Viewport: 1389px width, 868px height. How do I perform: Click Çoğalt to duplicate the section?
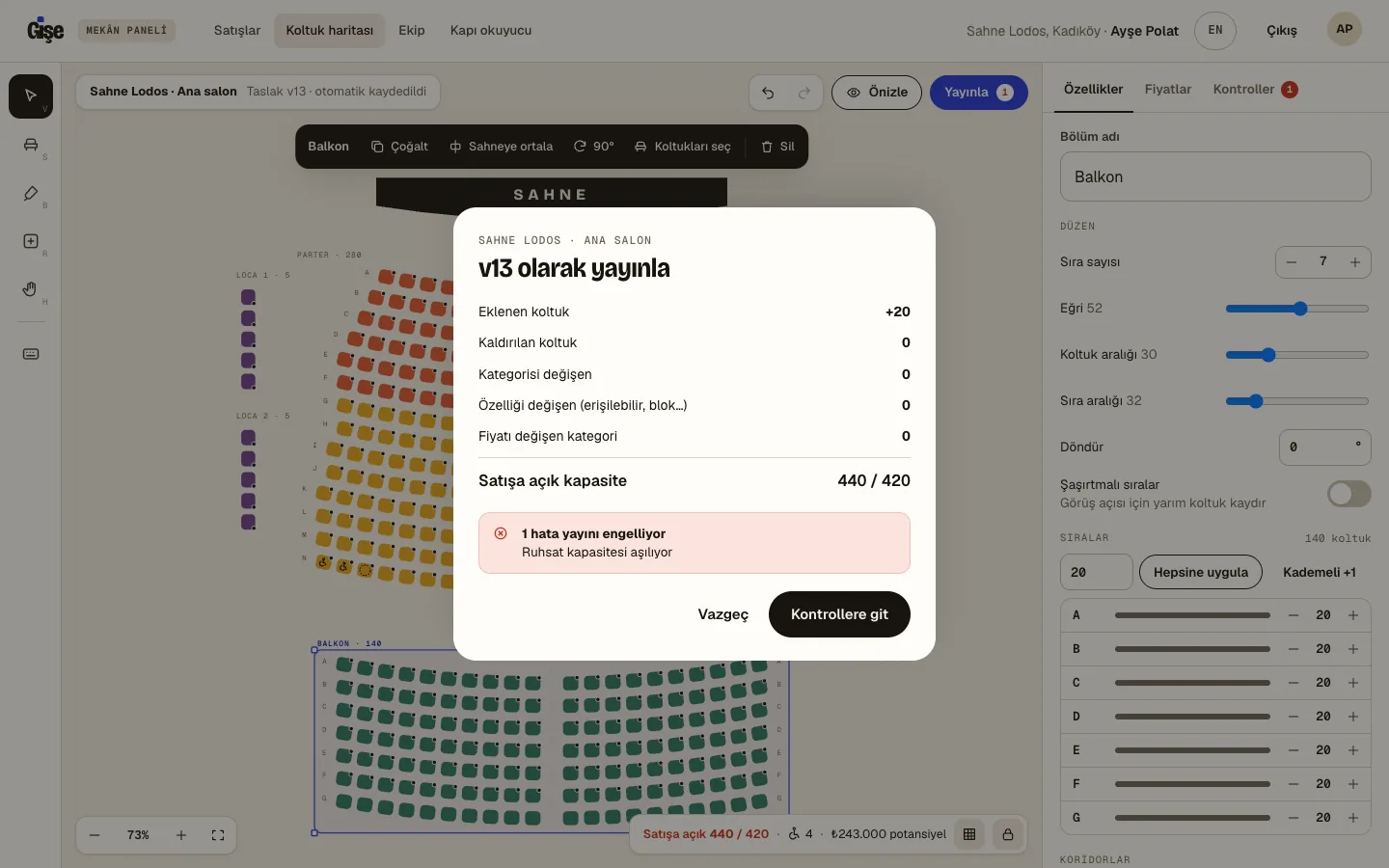(399, 147)
